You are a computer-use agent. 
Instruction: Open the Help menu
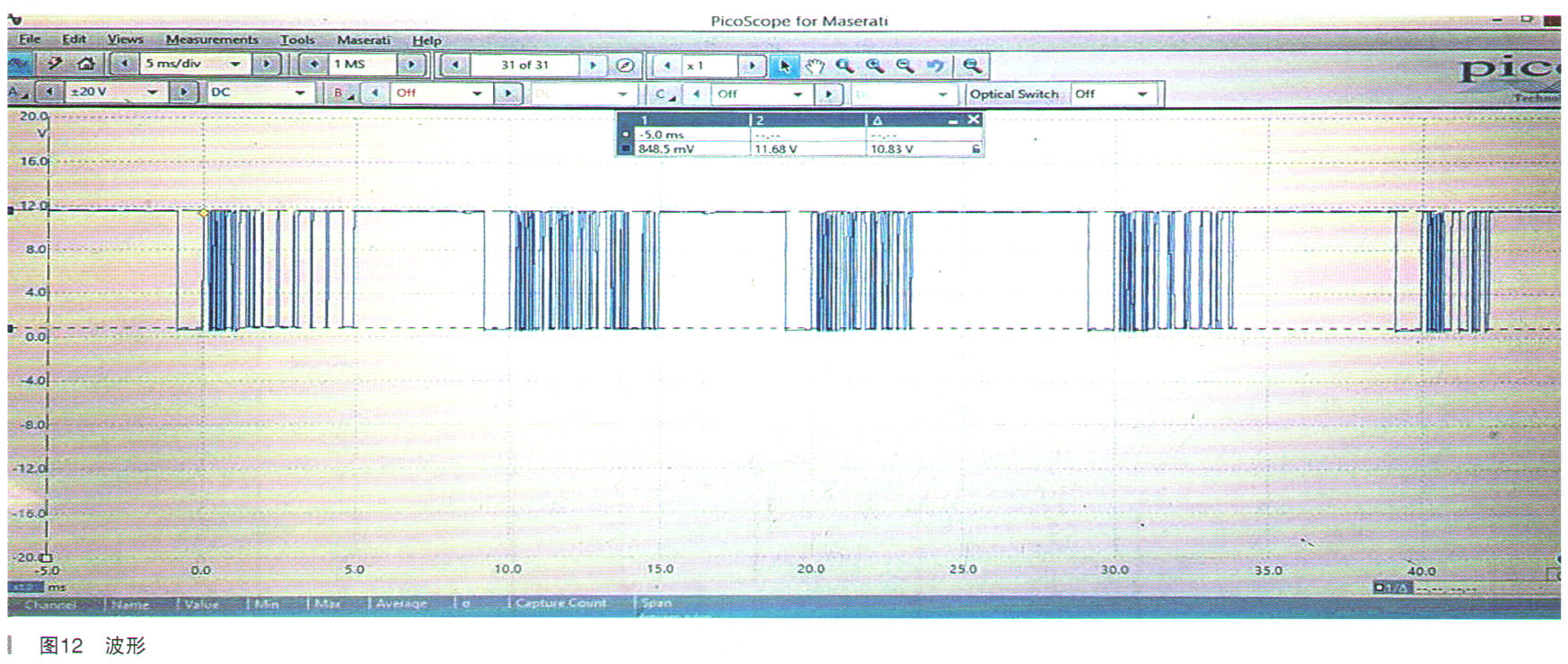point(427,40)
